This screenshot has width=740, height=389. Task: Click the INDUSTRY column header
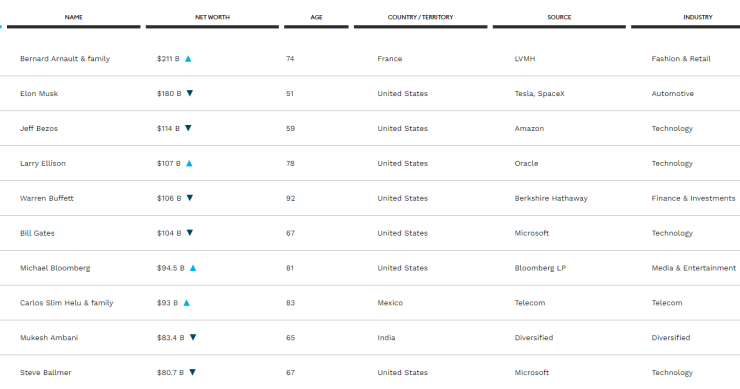pos(698,17)
